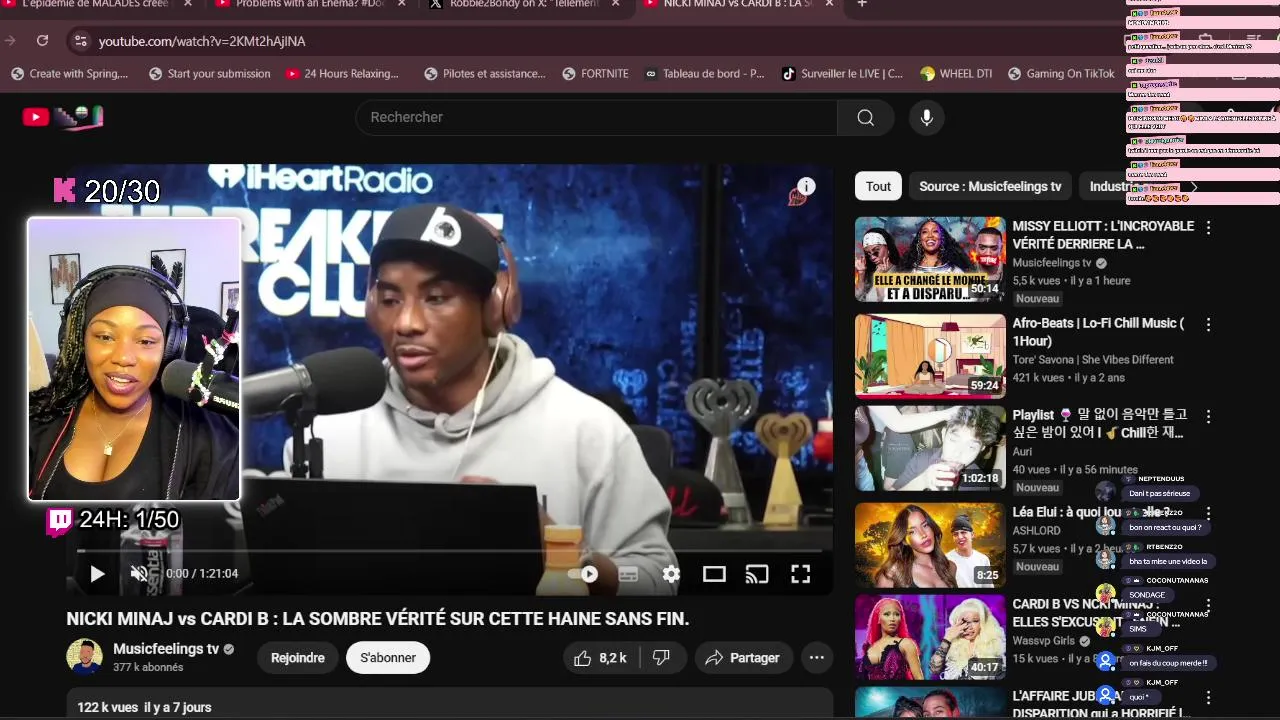Unmute the video via speaker icon
Viewport: 1280px width, 720px height.
[139, 574]
